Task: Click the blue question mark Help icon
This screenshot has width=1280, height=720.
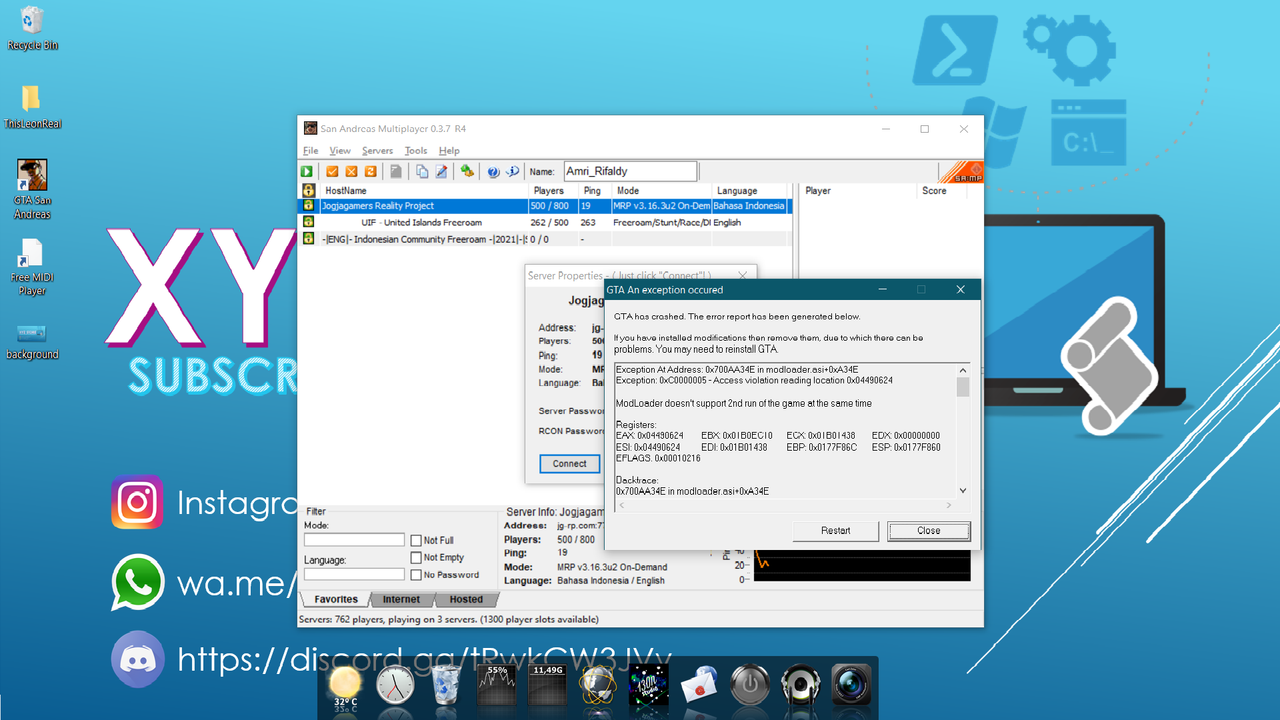Action: tap(493, 172)
